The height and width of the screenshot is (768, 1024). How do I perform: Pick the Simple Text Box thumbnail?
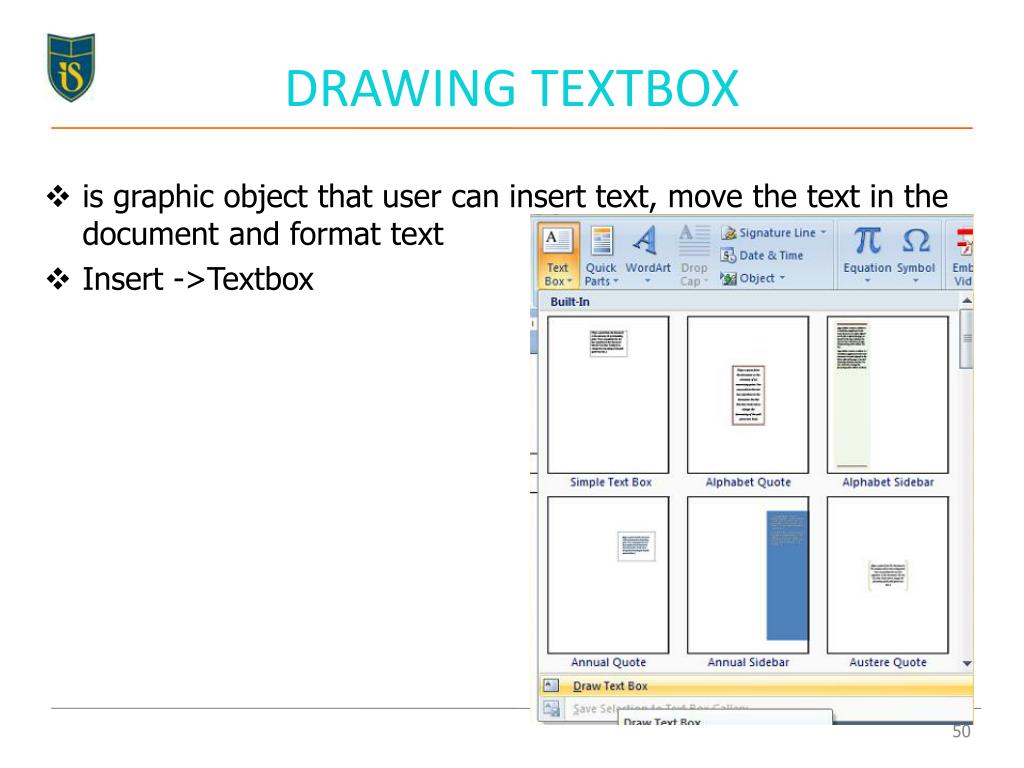(x=608, y=395)
